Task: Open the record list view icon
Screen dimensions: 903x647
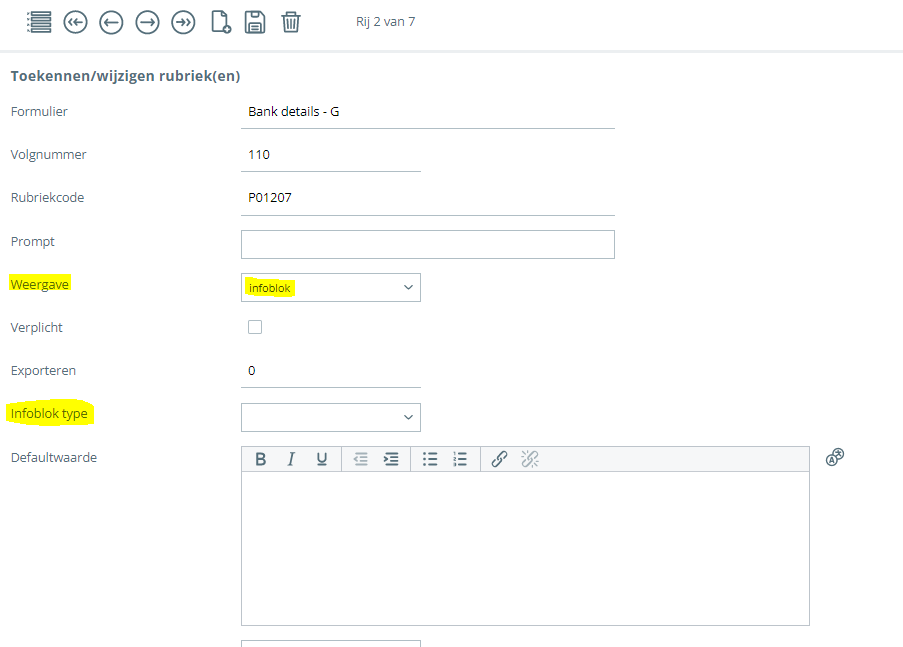Action: click(39, 21)
